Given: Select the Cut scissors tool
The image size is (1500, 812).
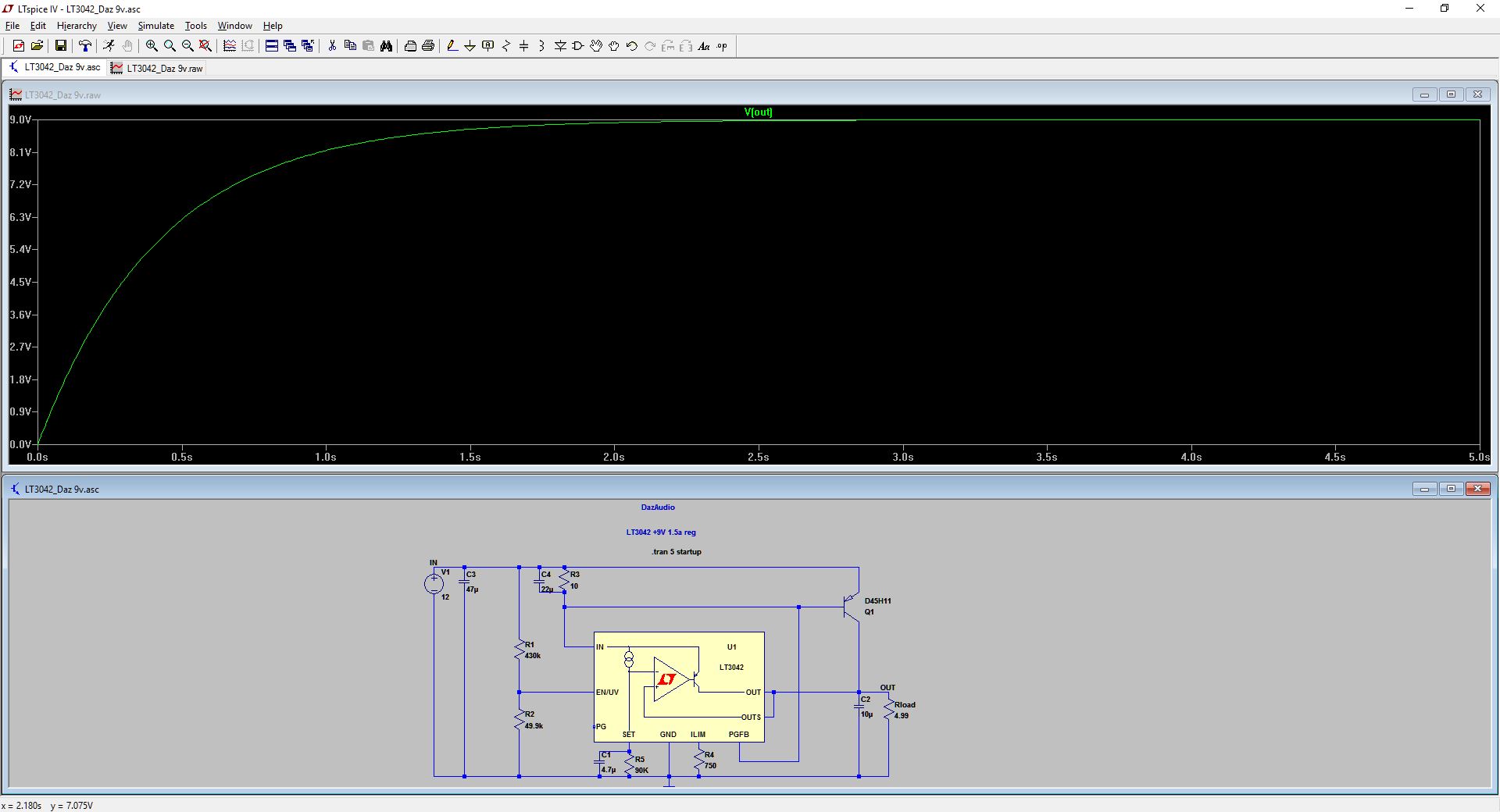Looking at the screenshot, I should 332,46.
